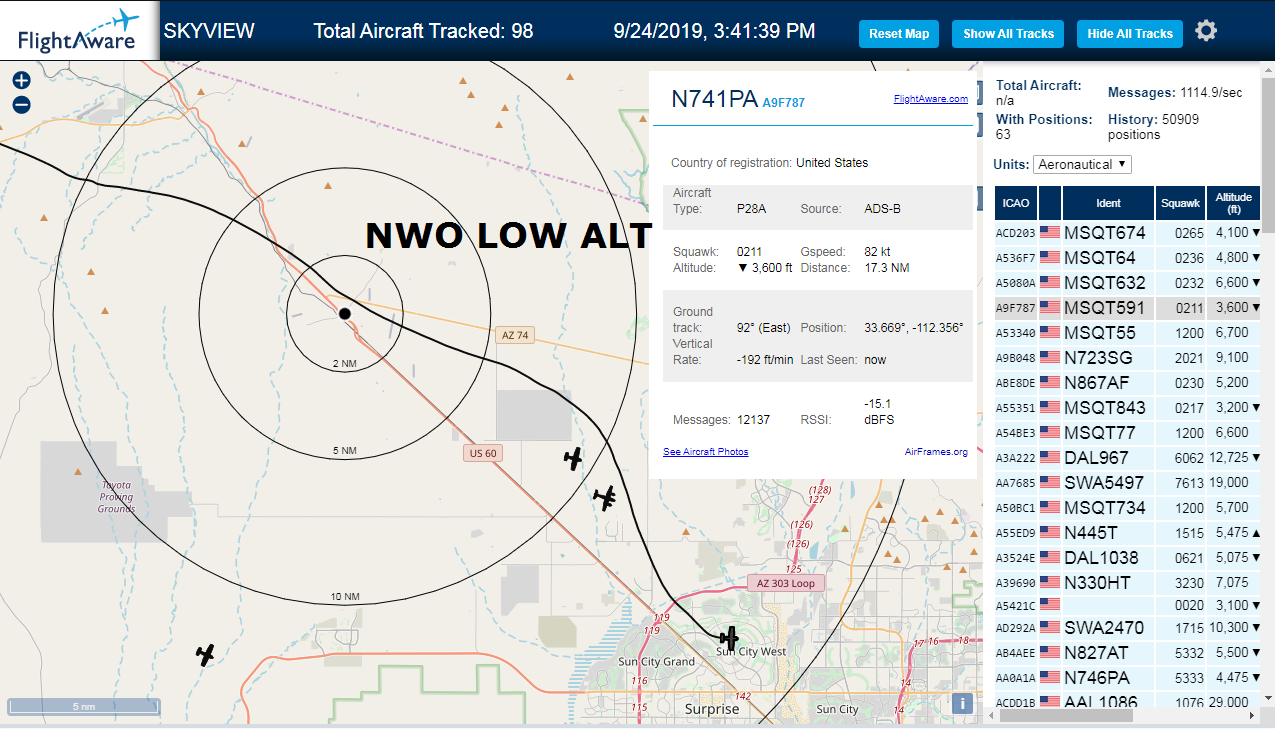
Task: Click altitude 9,100 in the N723SG row
Action: [1232, 358]
